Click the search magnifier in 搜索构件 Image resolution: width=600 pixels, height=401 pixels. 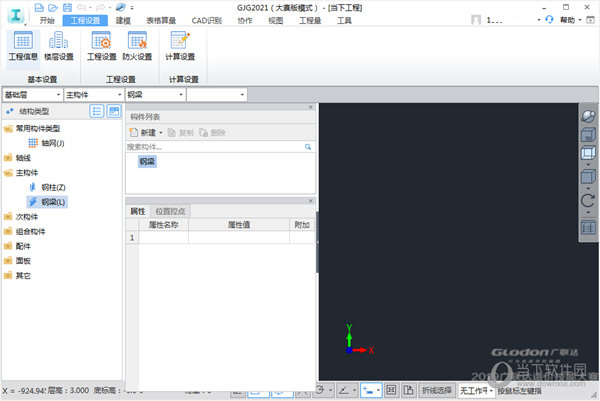click(308, 147)
